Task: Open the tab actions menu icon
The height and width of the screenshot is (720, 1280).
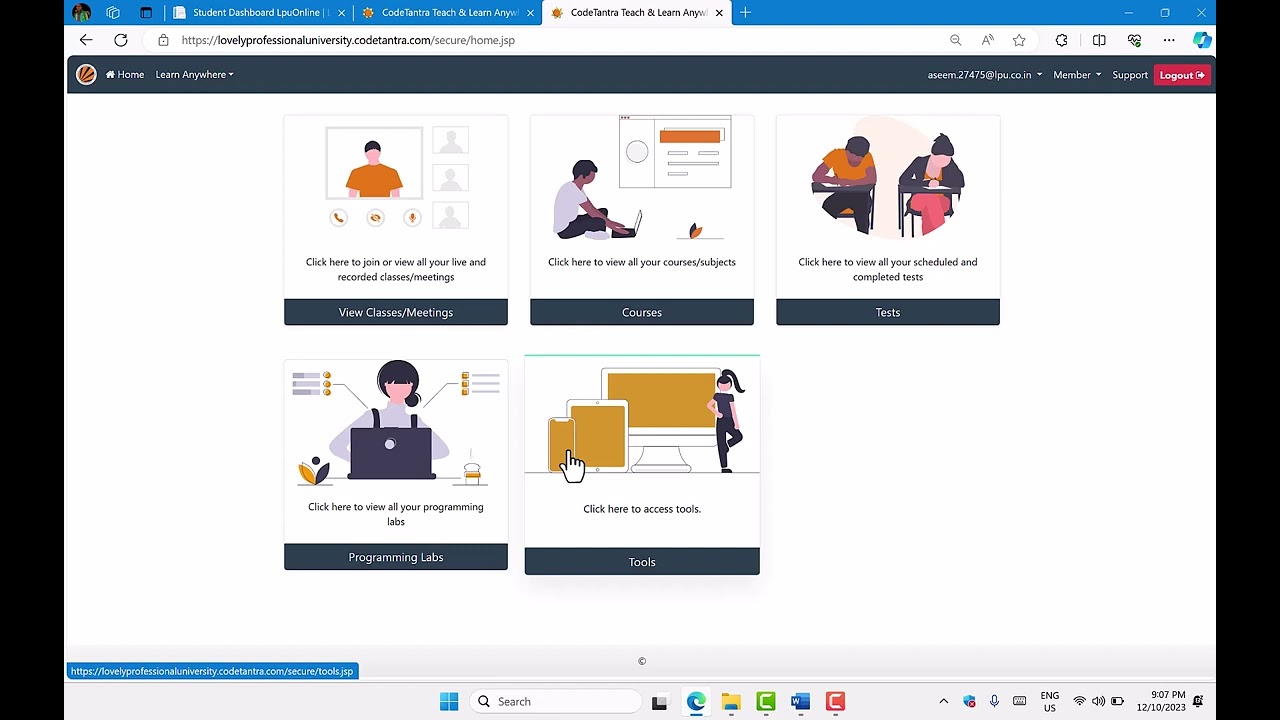Action: 146,13
